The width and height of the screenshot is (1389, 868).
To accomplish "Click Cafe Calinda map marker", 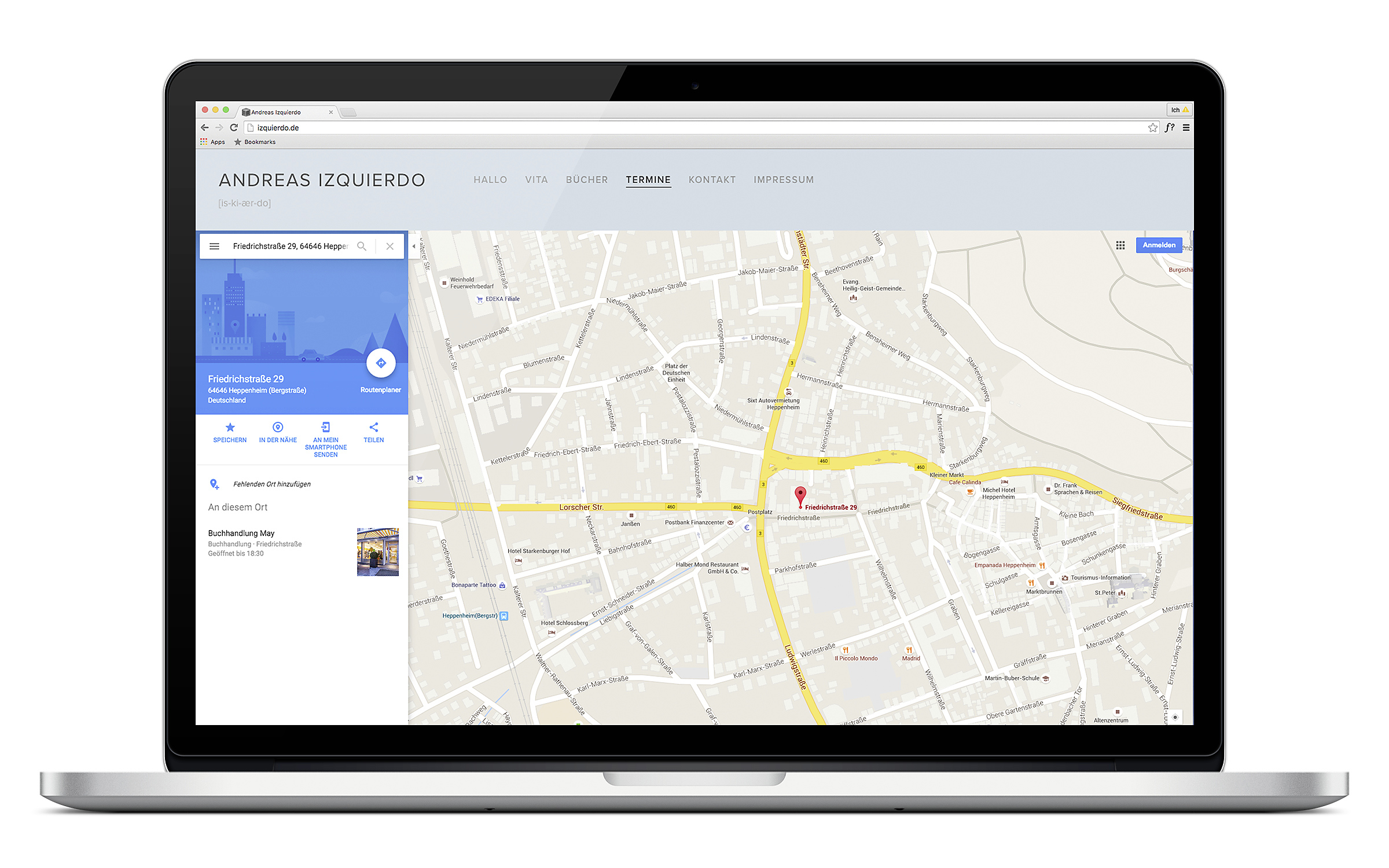I will (970, 491).
